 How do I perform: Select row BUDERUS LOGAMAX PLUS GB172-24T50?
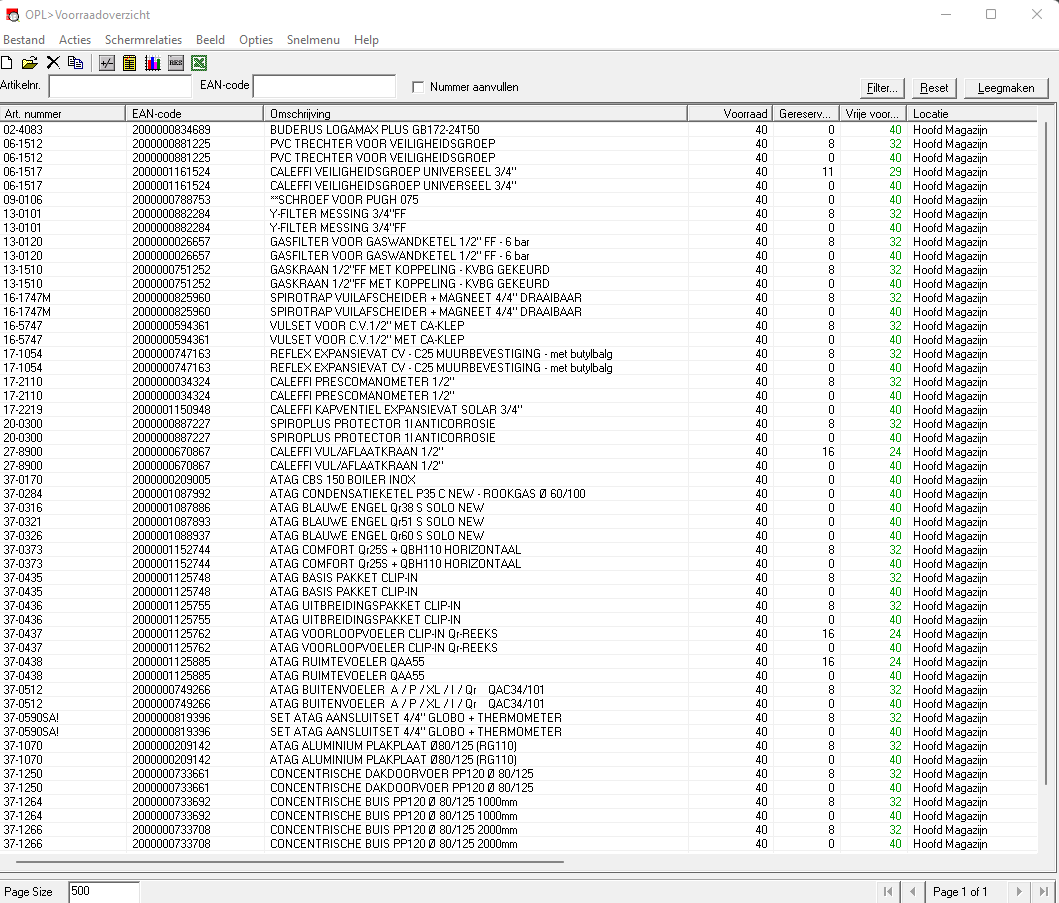(x=519, y=130)
